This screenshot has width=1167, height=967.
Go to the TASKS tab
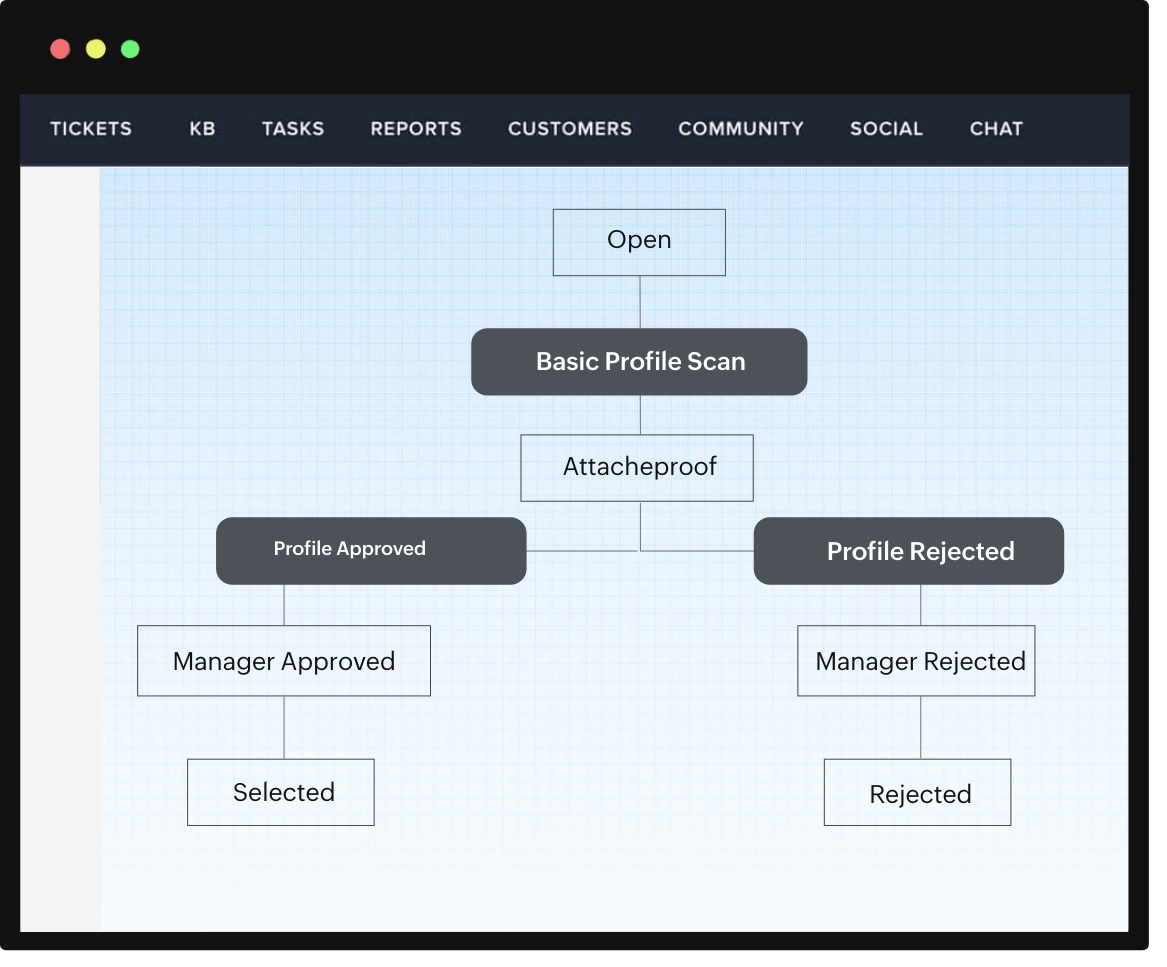[x=293, y=129]
